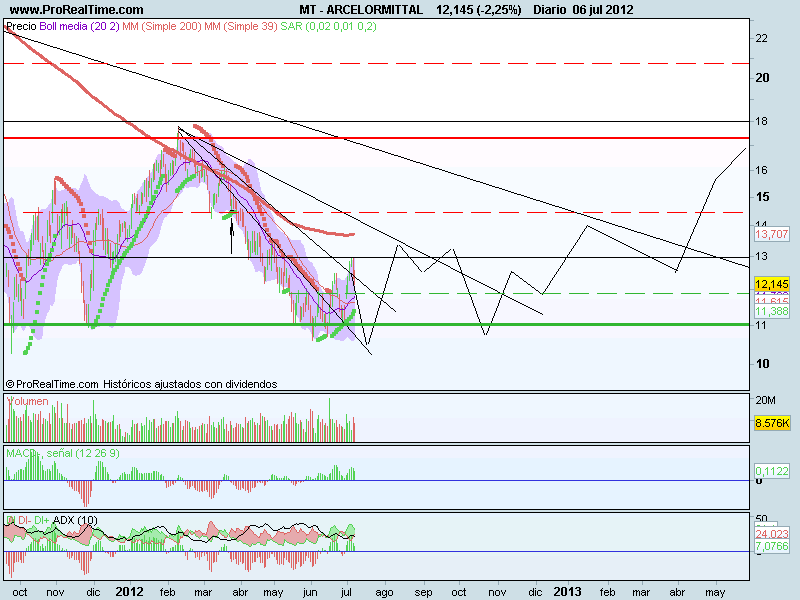Image resolution: width=800 pixels, height=600 pixels.
Task: Click the 'ADX (10)' indicator label
Action: (x=75, y=520)
